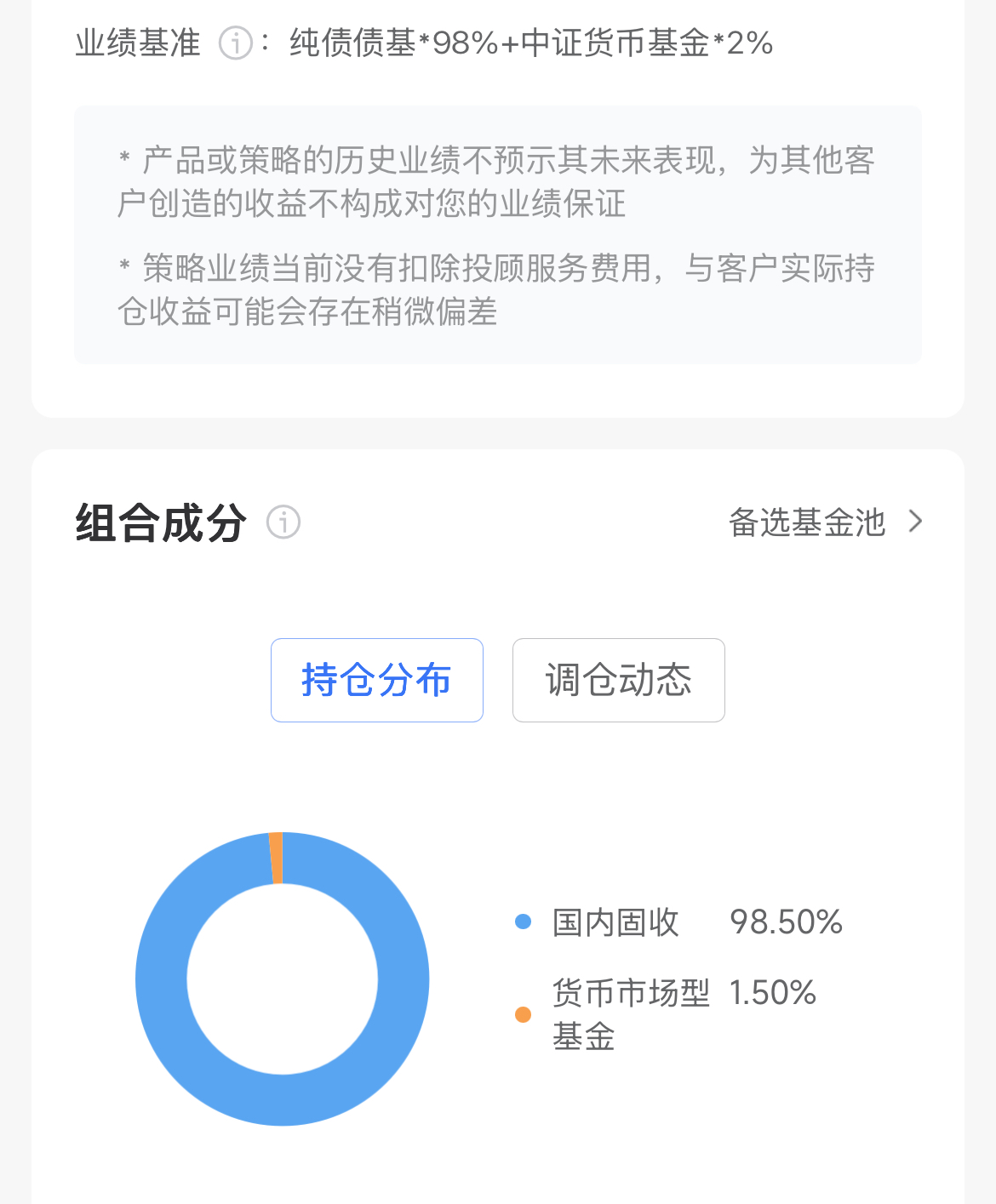Expand the chevron arrow after 备选基金池
Screen dimensions: 996x1204
[916, 522]
